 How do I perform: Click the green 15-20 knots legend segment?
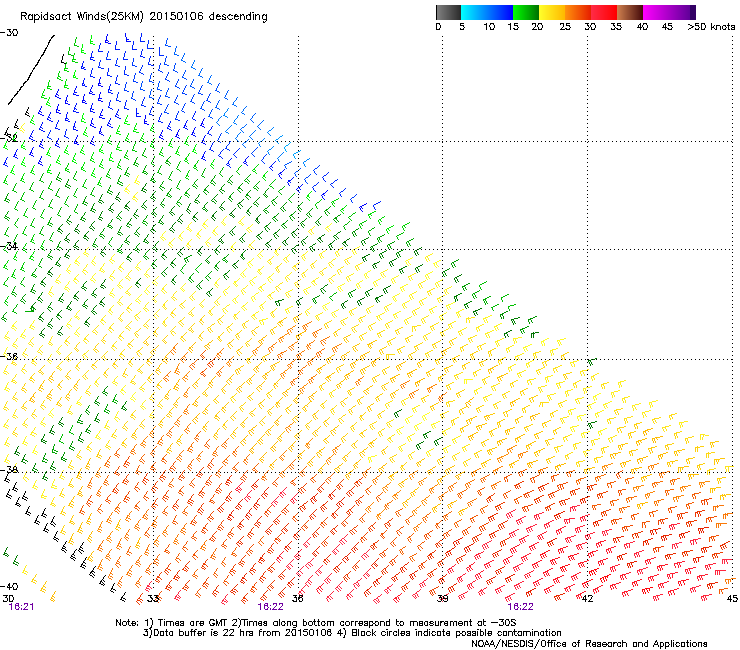coord(526,12)
